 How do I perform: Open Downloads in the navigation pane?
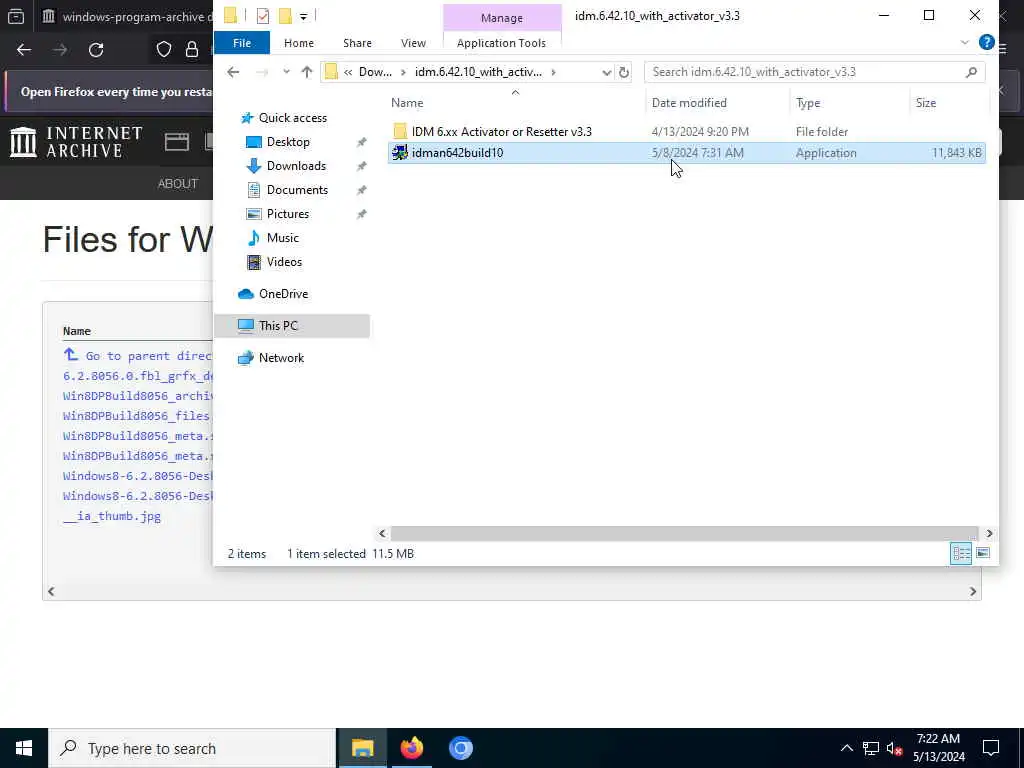296,166
